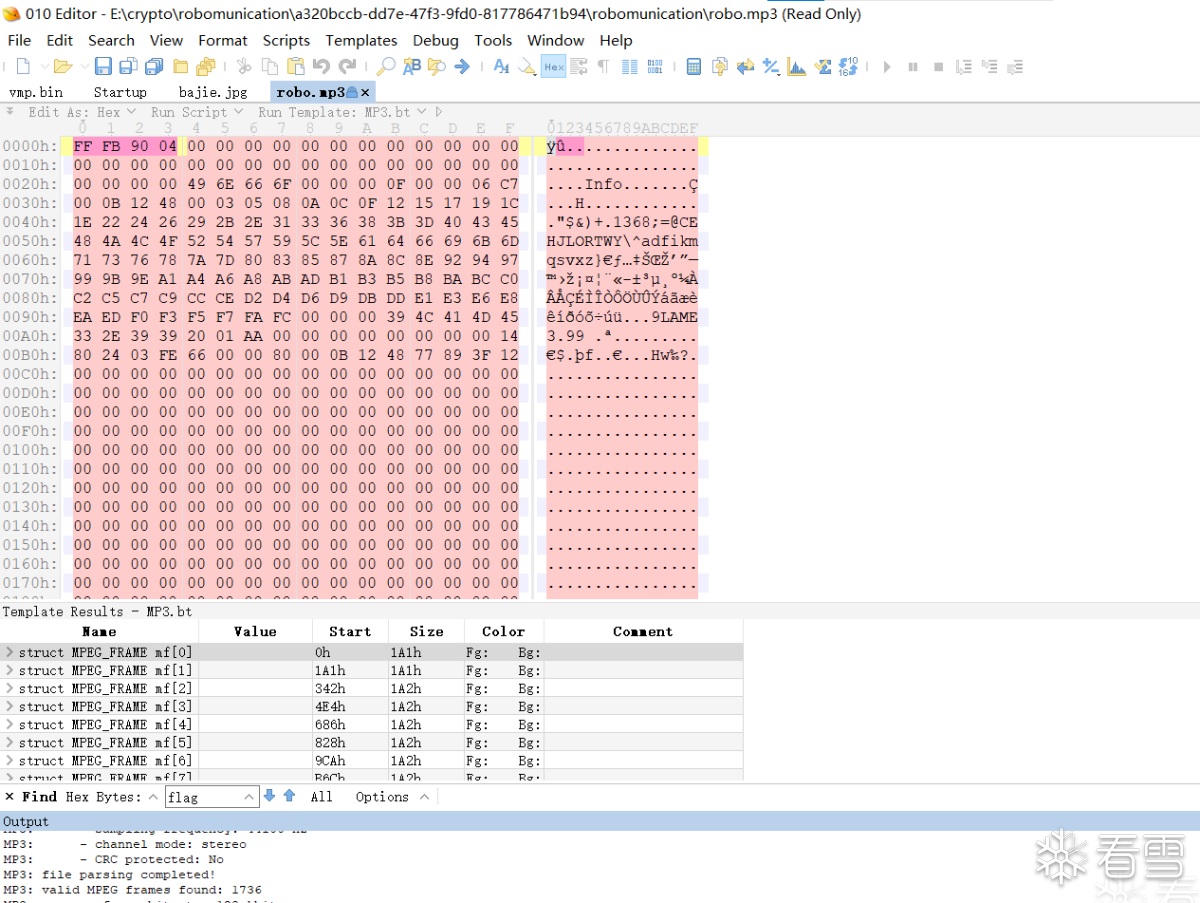Switch to the Startup tab

(x=120, y=92)
